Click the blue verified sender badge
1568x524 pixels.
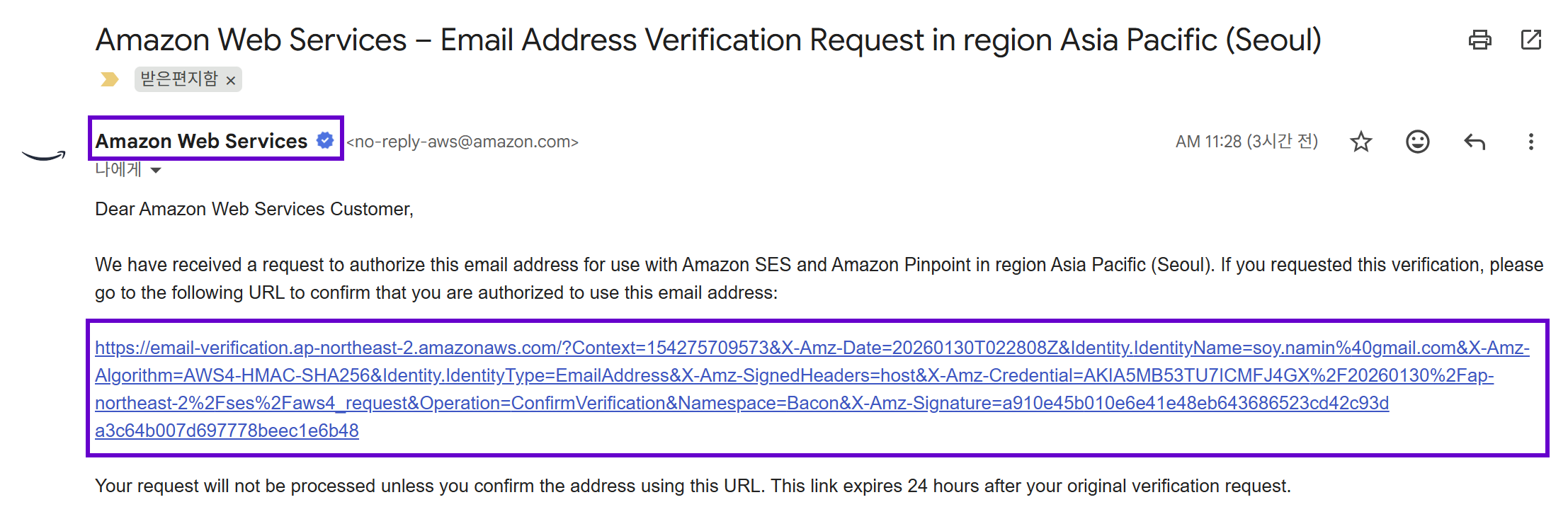pyautogui.click(x=325, y=140)
